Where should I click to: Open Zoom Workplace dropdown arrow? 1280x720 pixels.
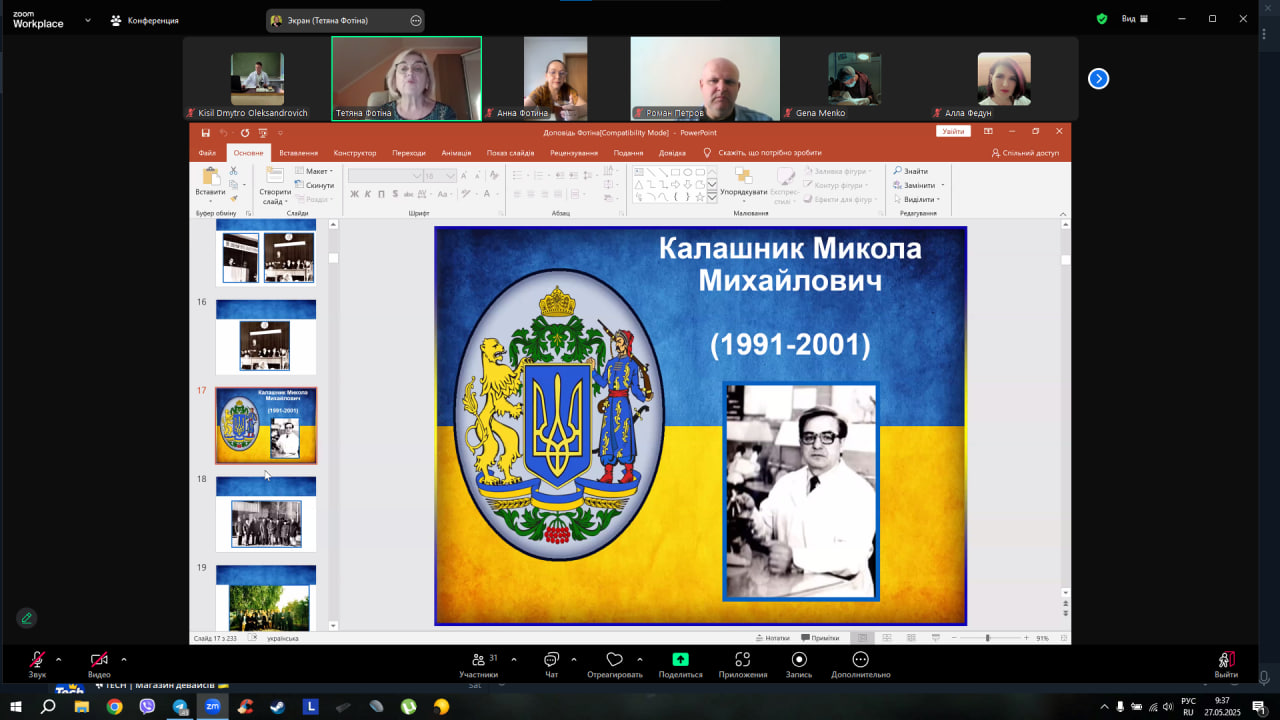coord(88,20)
